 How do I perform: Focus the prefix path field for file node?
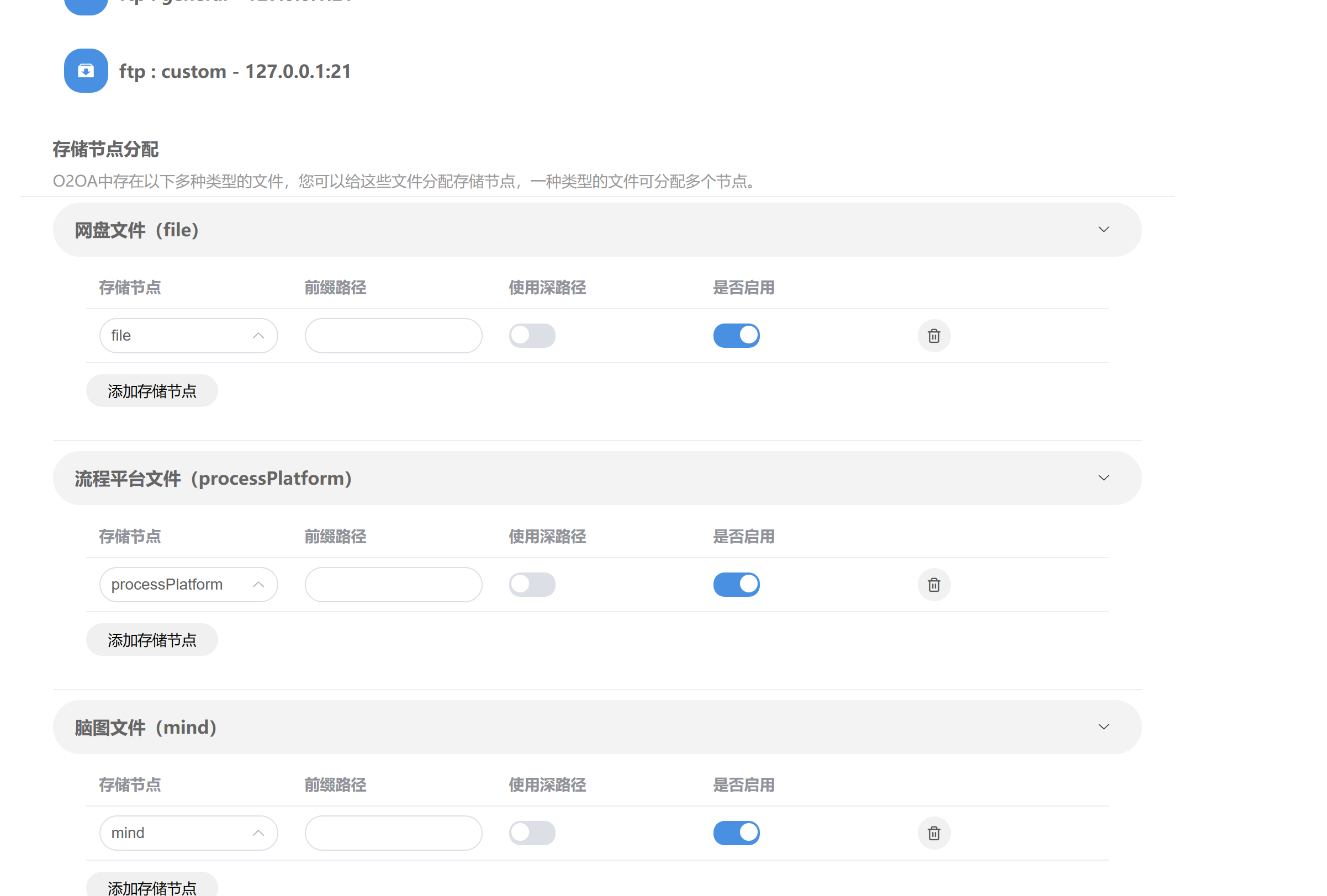point(393,336)
